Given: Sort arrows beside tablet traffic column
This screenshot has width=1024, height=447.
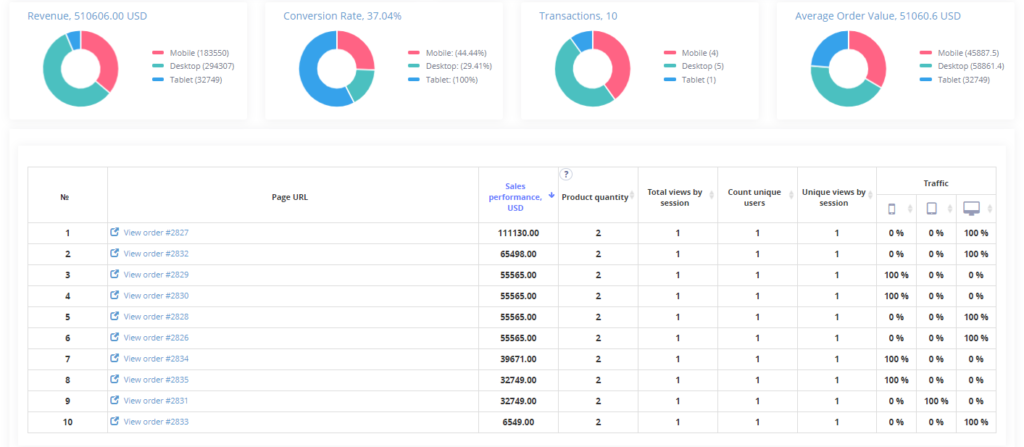Looking at the screenshot, I should click(x=951, y=209).
